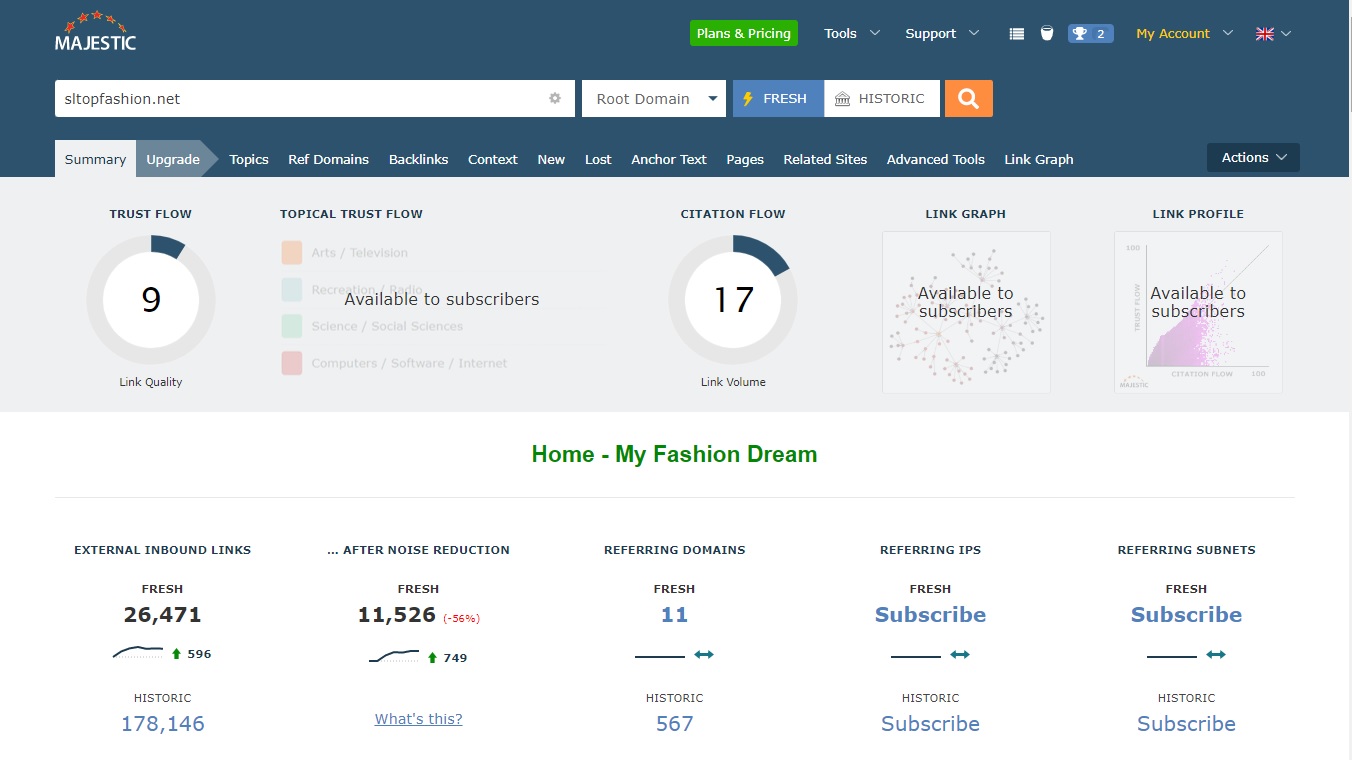Click Historic Referring Domains value 567
Image resolution: width=1352 pixels, height=760 pixels.
click(675, 724)
